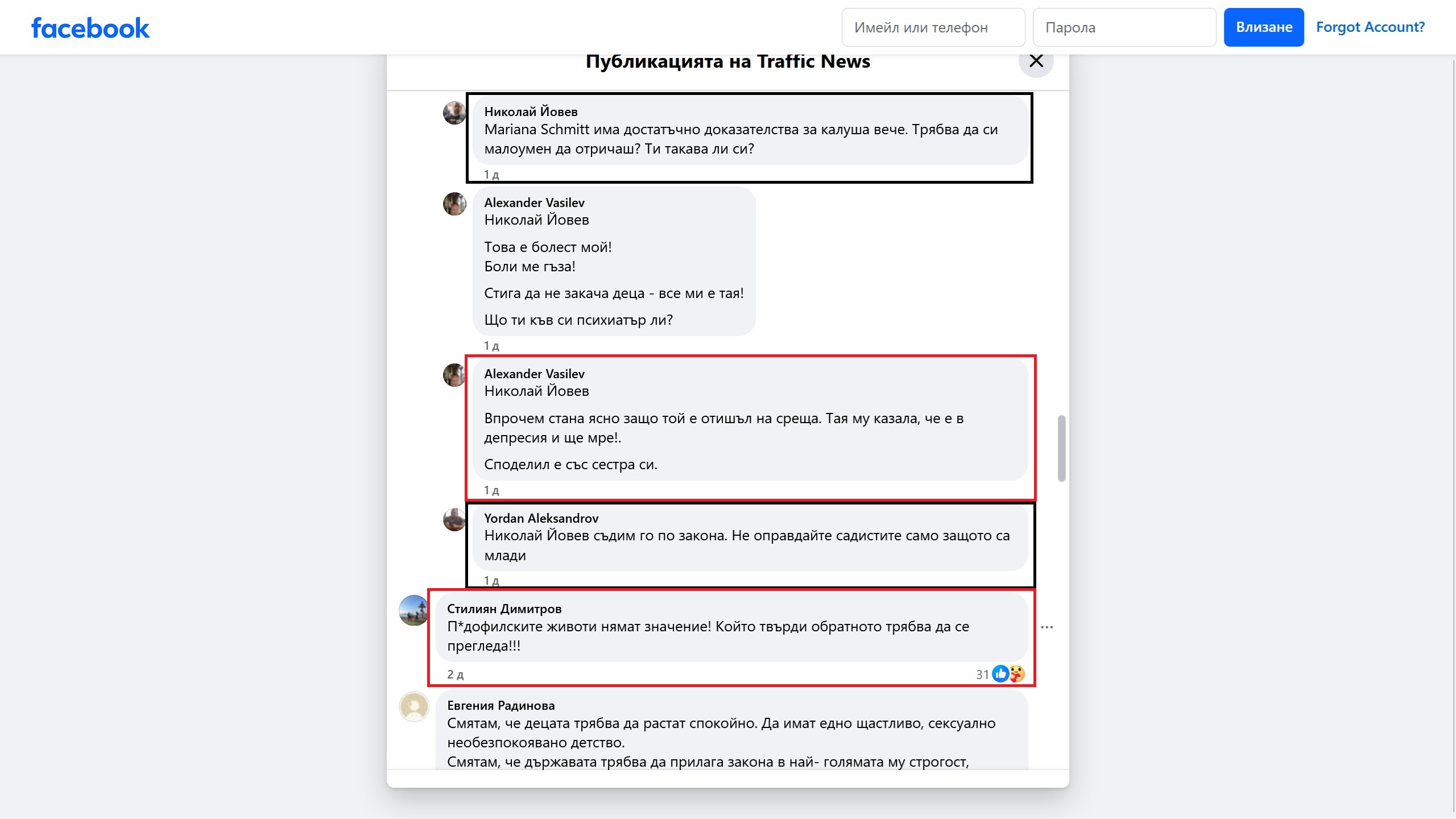
Task: Click the text 'животи нямат значение!'
Action: coord(629,627)
